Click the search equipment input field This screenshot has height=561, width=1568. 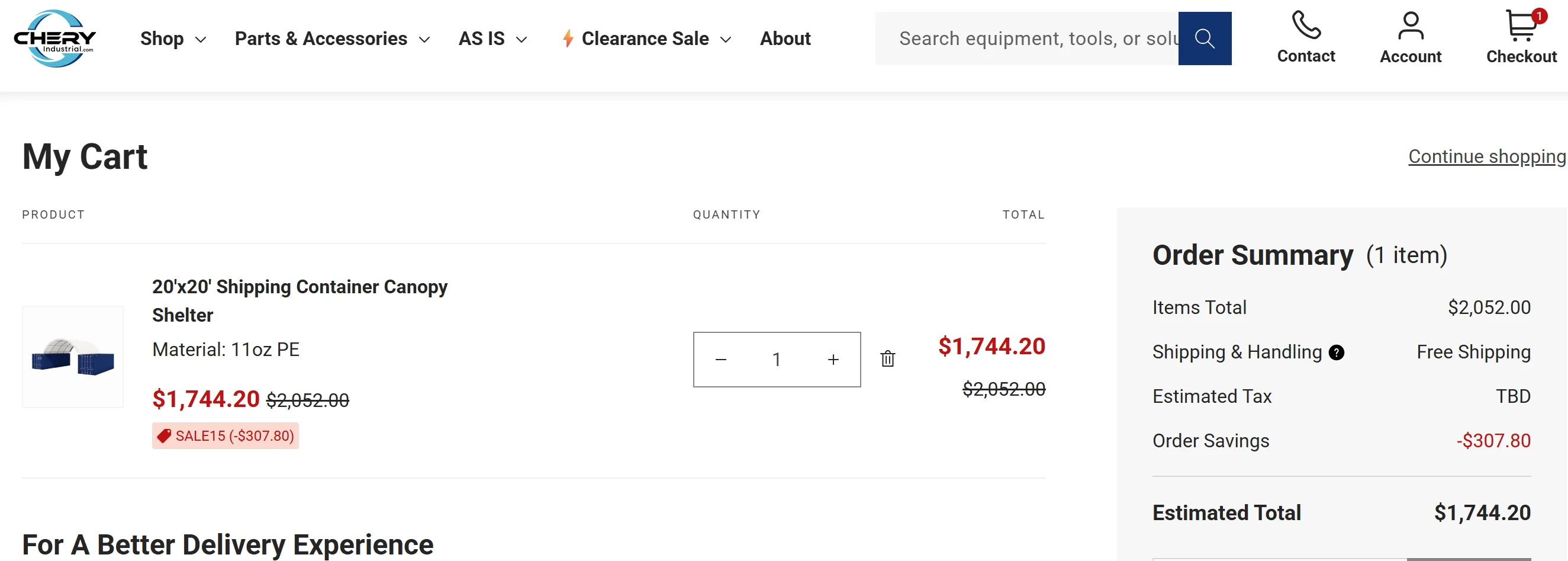point(1035,38)
